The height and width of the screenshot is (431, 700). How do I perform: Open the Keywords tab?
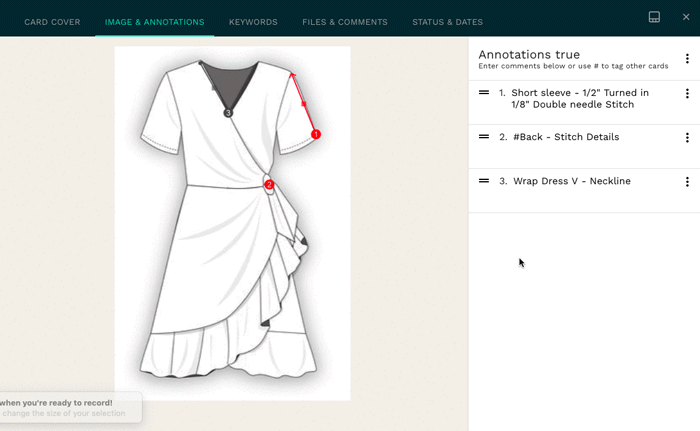point(253,22)
